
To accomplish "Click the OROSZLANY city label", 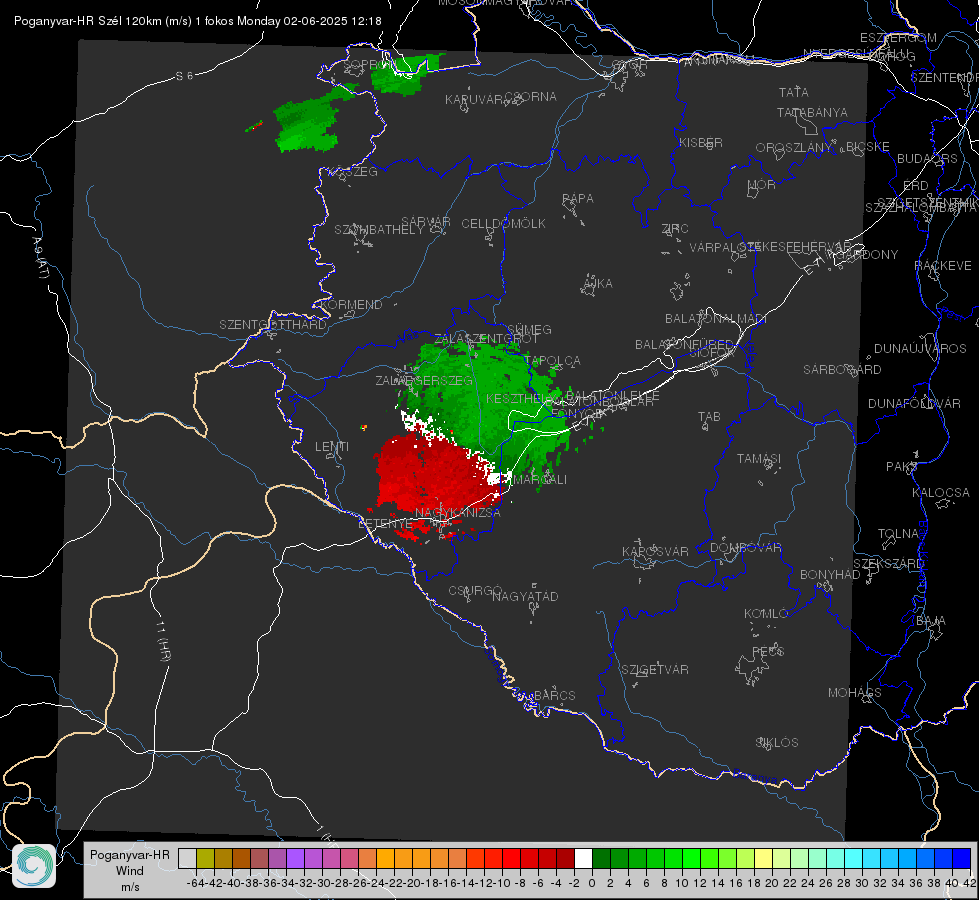I will [x=794, y=148].
